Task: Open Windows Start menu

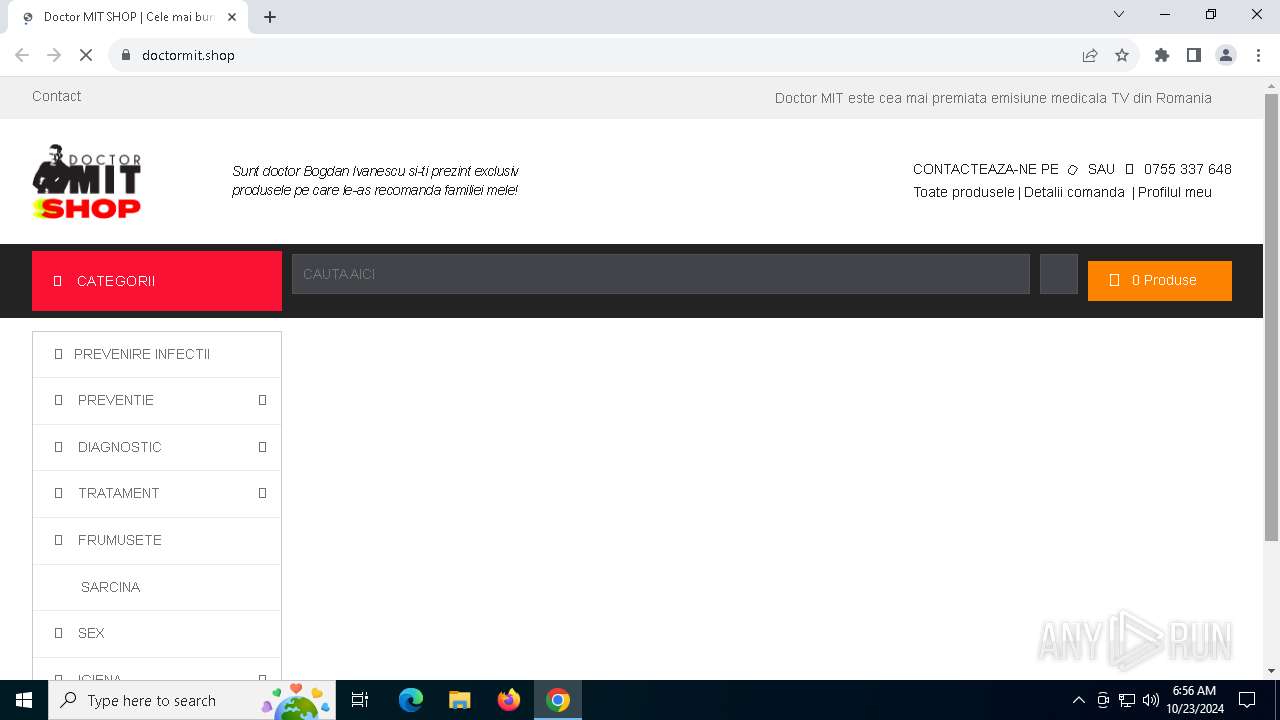Action: [x=24, y=700]
